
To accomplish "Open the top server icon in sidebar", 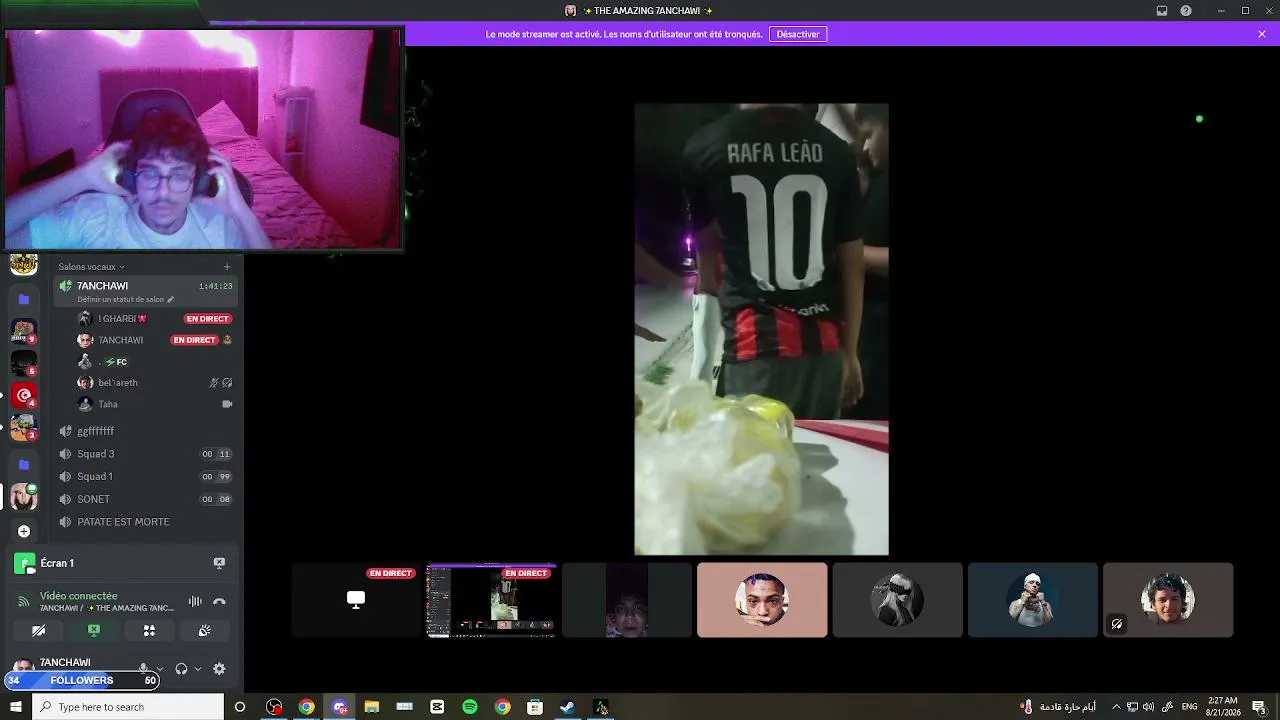I will (x=24, y=264).
